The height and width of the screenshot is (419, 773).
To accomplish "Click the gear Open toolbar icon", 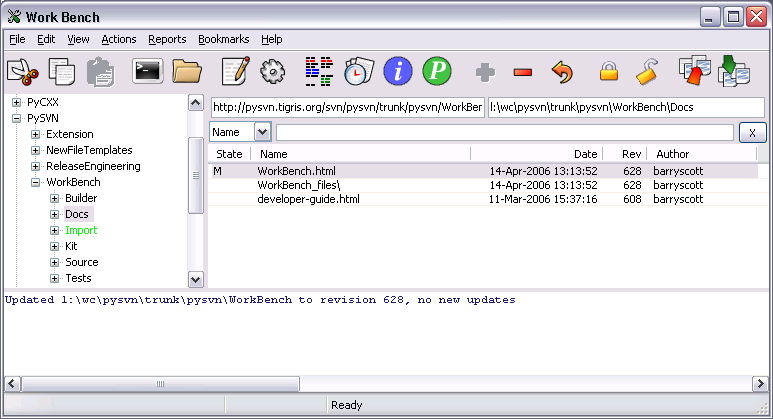I will (x=273, y=72).
